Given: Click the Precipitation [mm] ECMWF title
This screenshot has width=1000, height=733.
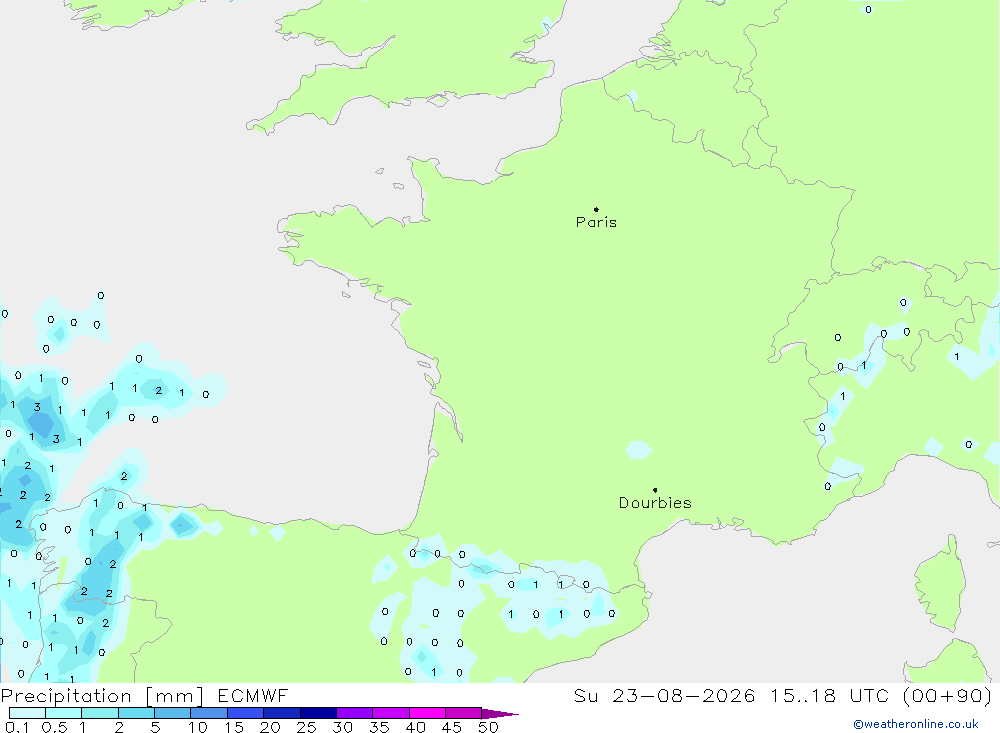Looking at the screenshot, I should [145, 695].
